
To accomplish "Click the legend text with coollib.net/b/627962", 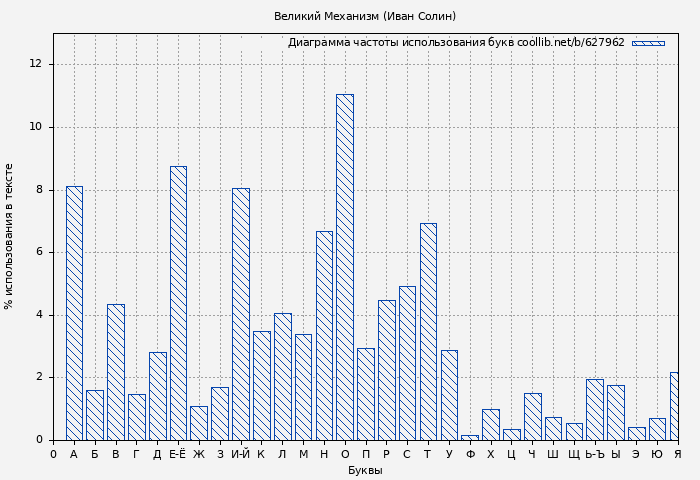I will point(456,43).
